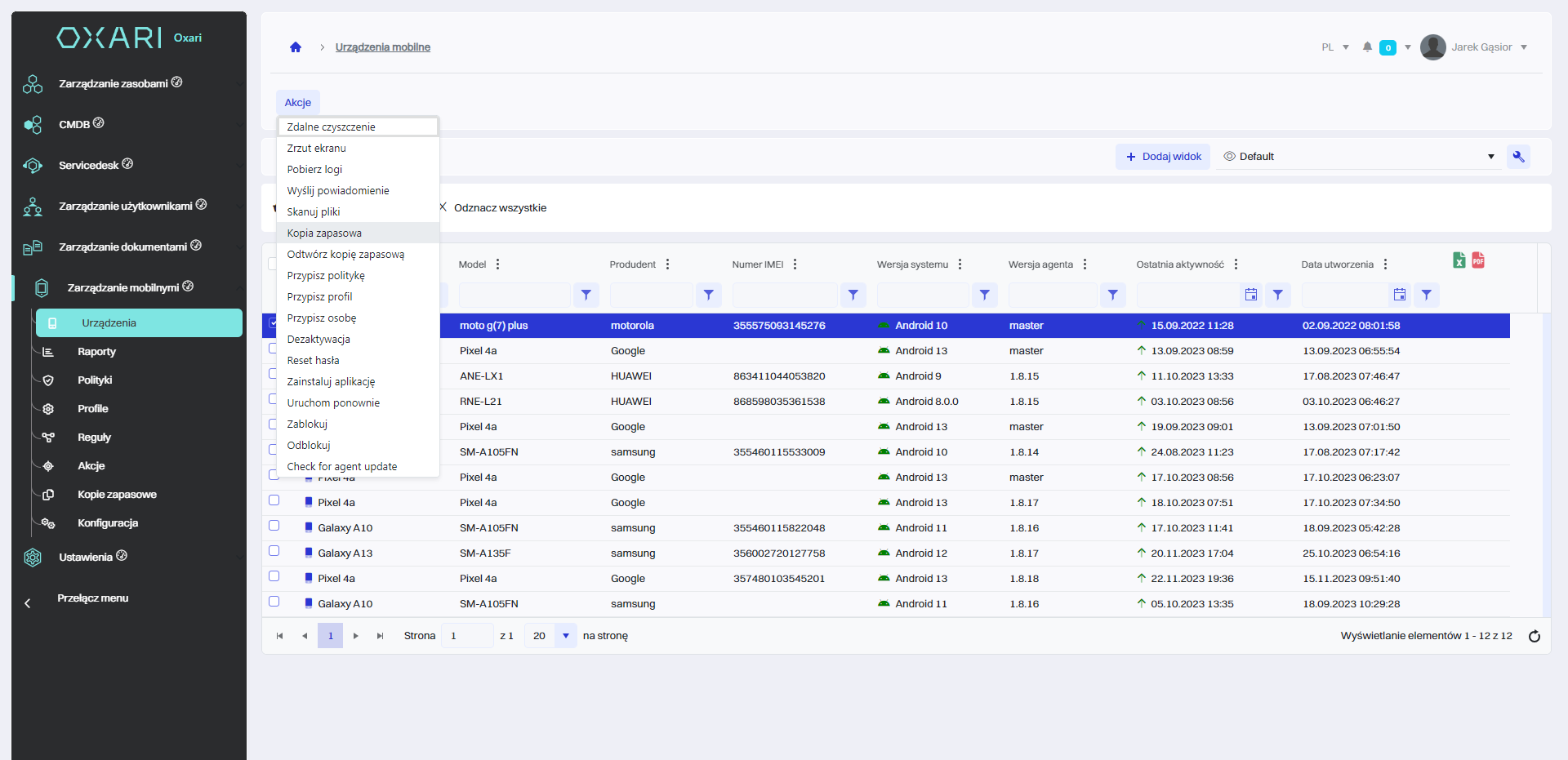1568x760 pixels.
Task: Open calendar picker for Ostatnia aktywność
Action: [1250, 295]
